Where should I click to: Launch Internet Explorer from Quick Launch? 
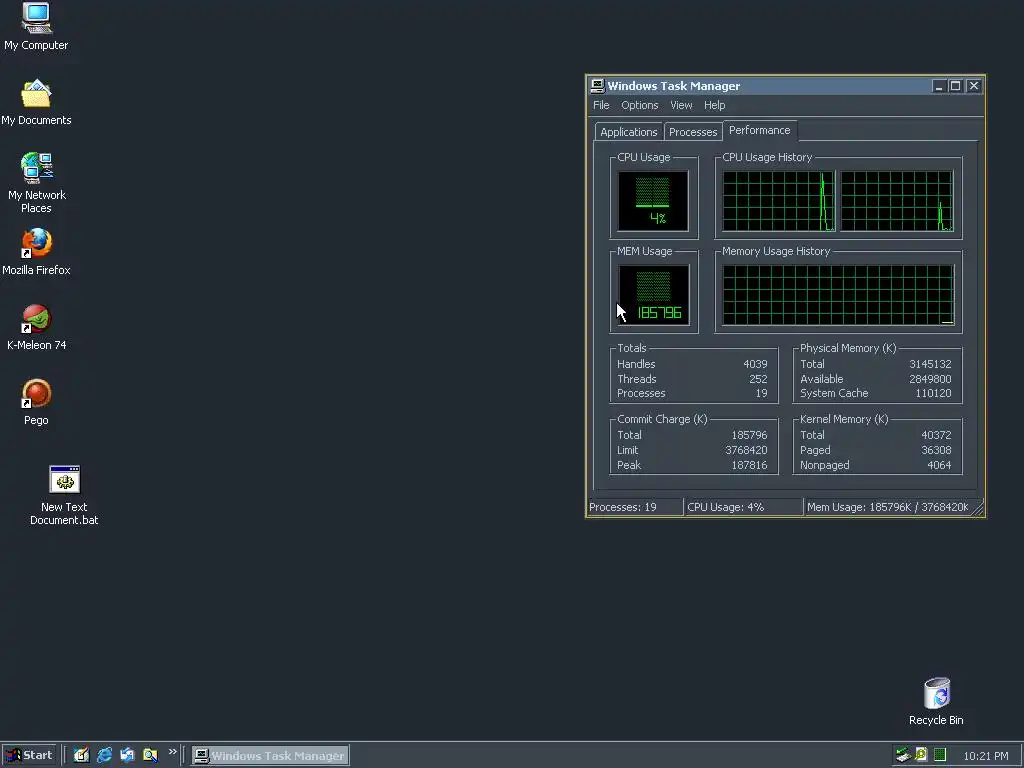[104, 755]
